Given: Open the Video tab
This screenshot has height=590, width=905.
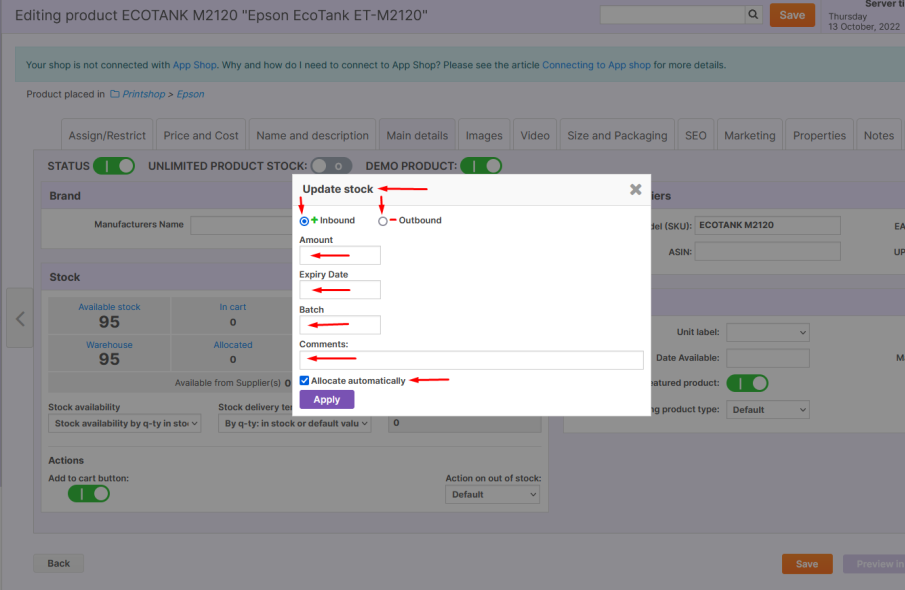Looking at the screenshot, I should coord(535,136).
